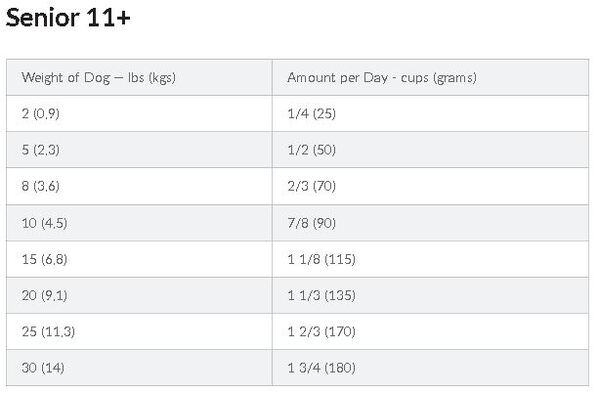Select the 5 (2.3) weight cell

coord(139,150)
